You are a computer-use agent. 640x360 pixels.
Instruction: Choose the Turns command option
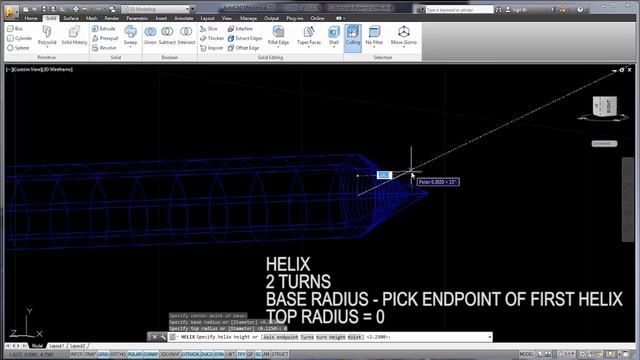(x=307, y=337)
